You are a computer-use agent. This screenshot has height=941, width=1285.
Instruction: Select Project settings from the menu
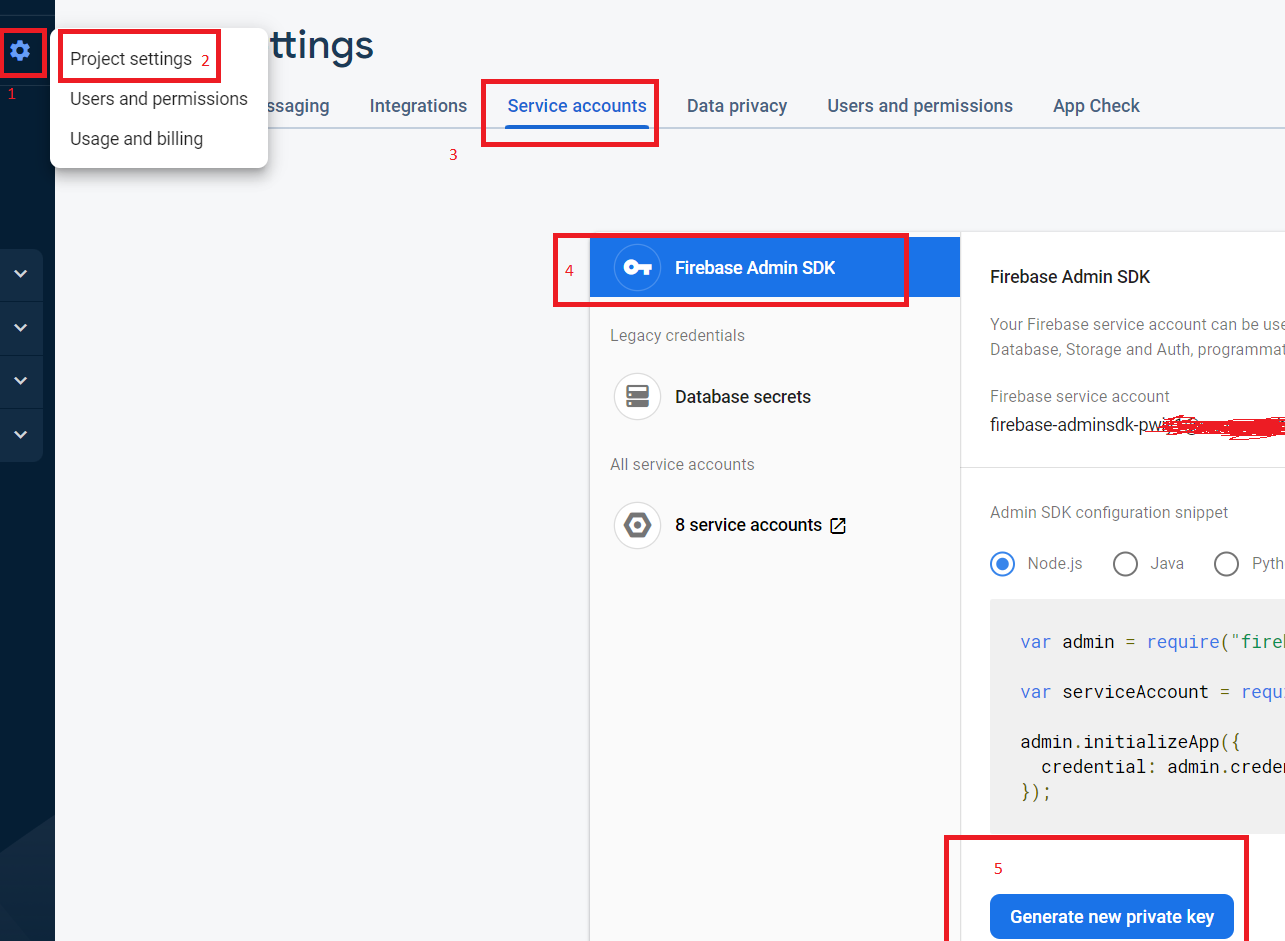click(131, 59)
